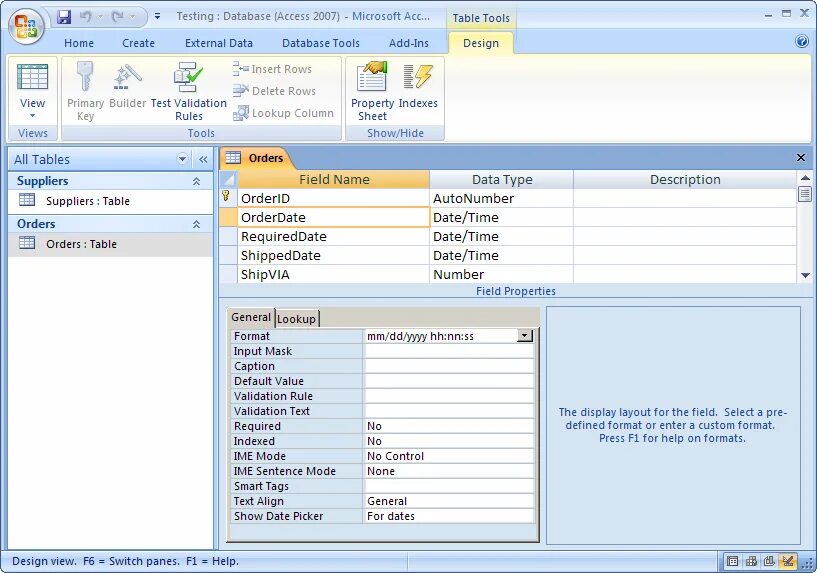Open the Add-Ins ribbon tab

tap(408, 43)
